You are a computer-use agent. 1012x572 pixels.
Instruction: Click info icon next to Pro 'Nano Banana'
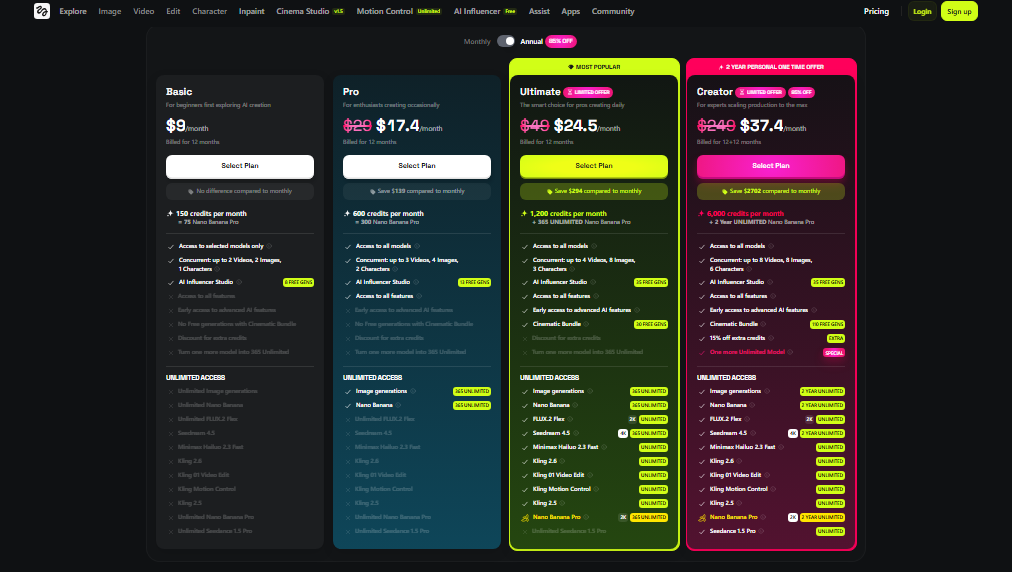398,405
